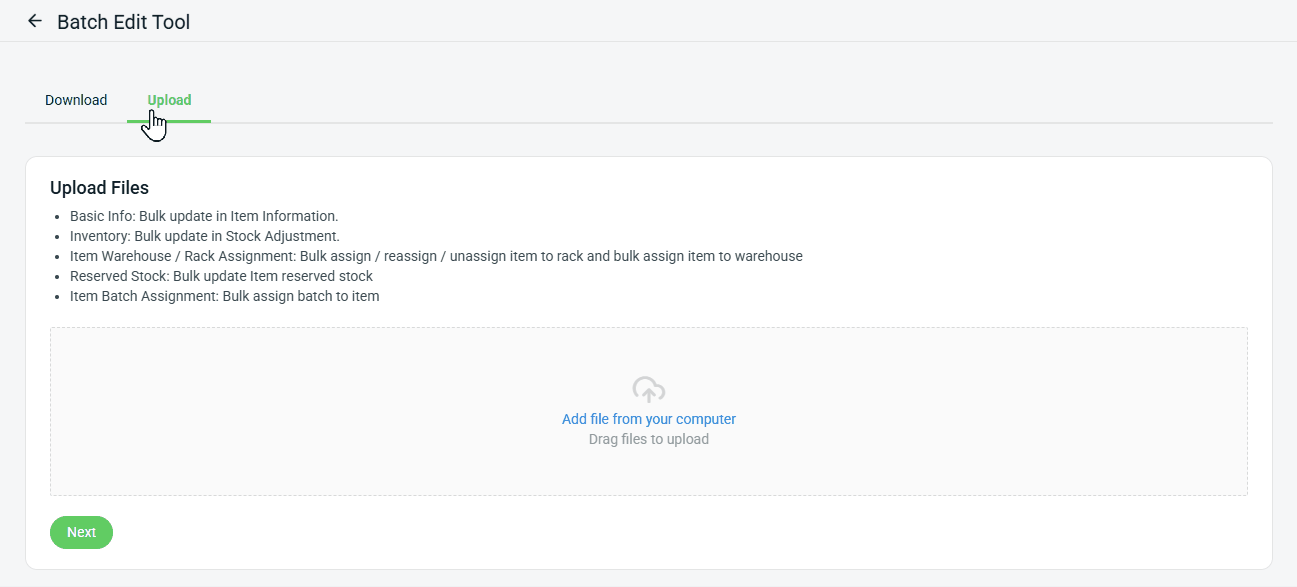Image resolution: width=1297 pixels, height=587 pixels.
Task: Click the Item Warehouse / Rack Assignment line
Action: 436,256
